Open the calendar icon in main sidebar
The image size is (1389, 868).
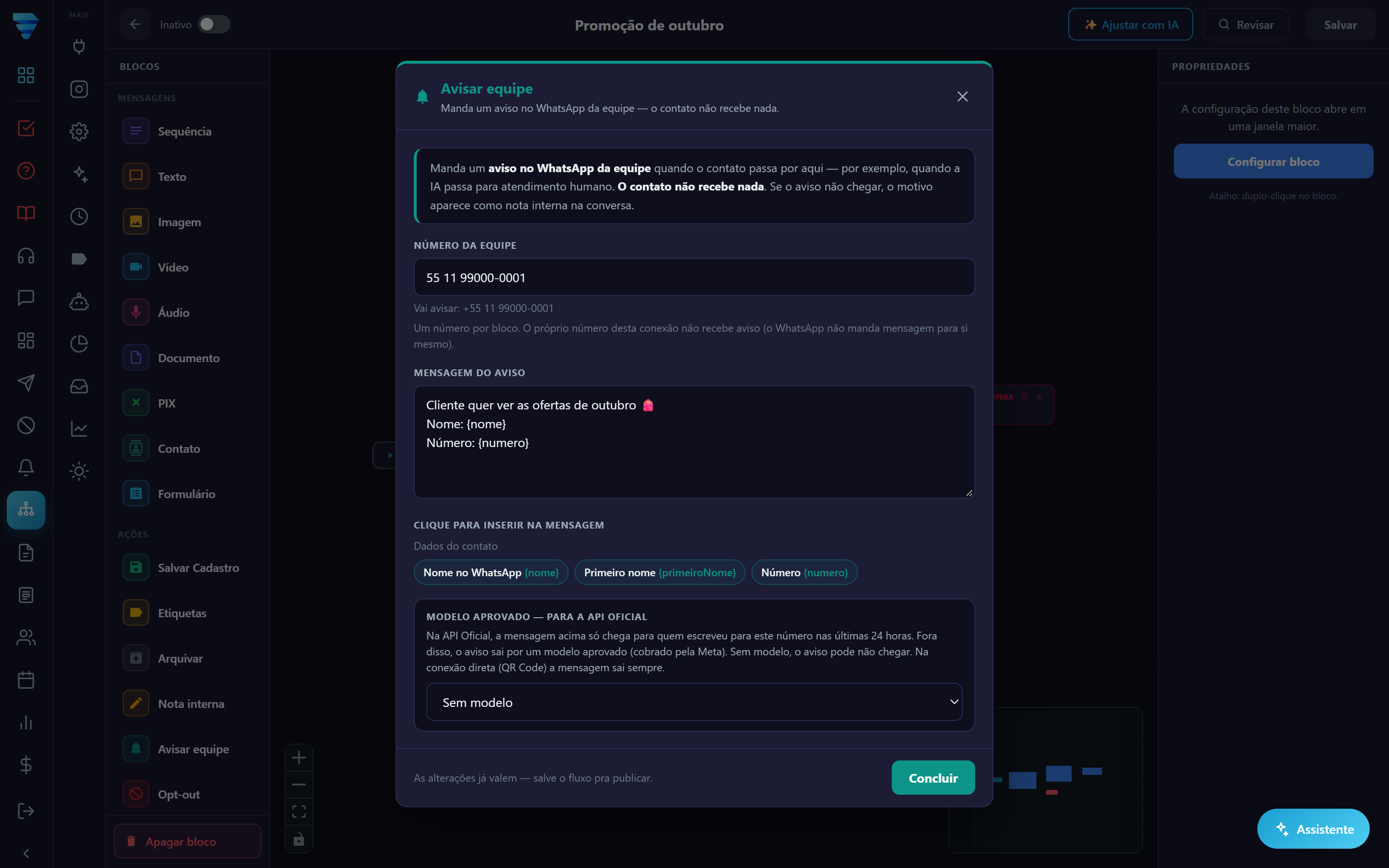[x=26, y=680]
